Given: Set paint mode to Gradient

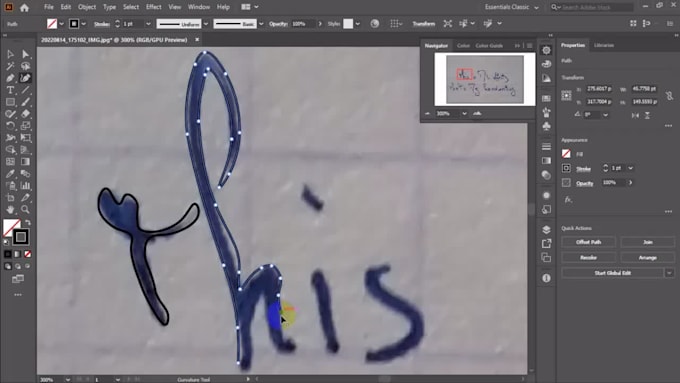Looking at the screenshot, I should pyautogui.click(x=18, y=254).
